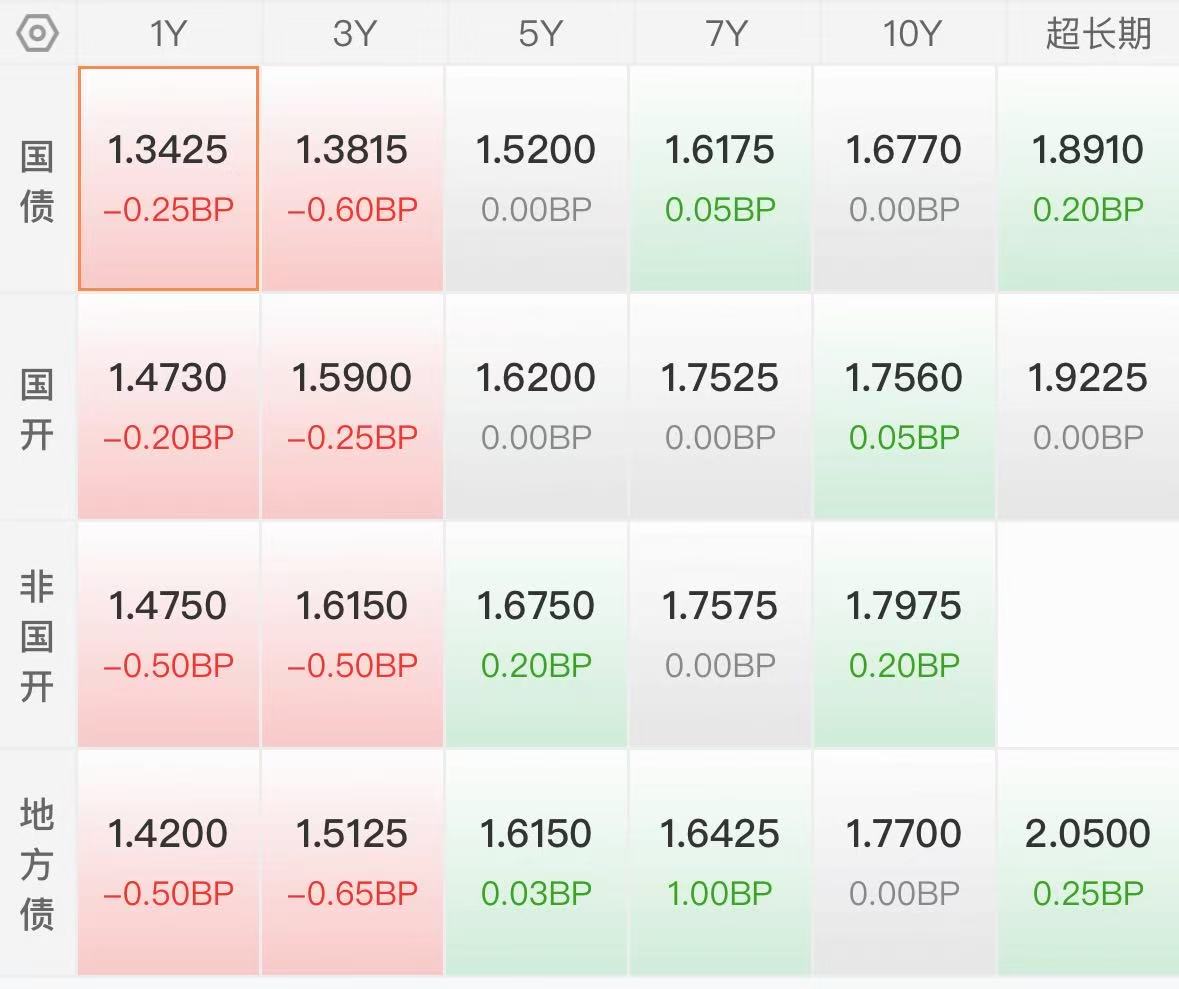
Task: Open the 国开 10Y cell showing 1.7560
Action: [904, 406]
